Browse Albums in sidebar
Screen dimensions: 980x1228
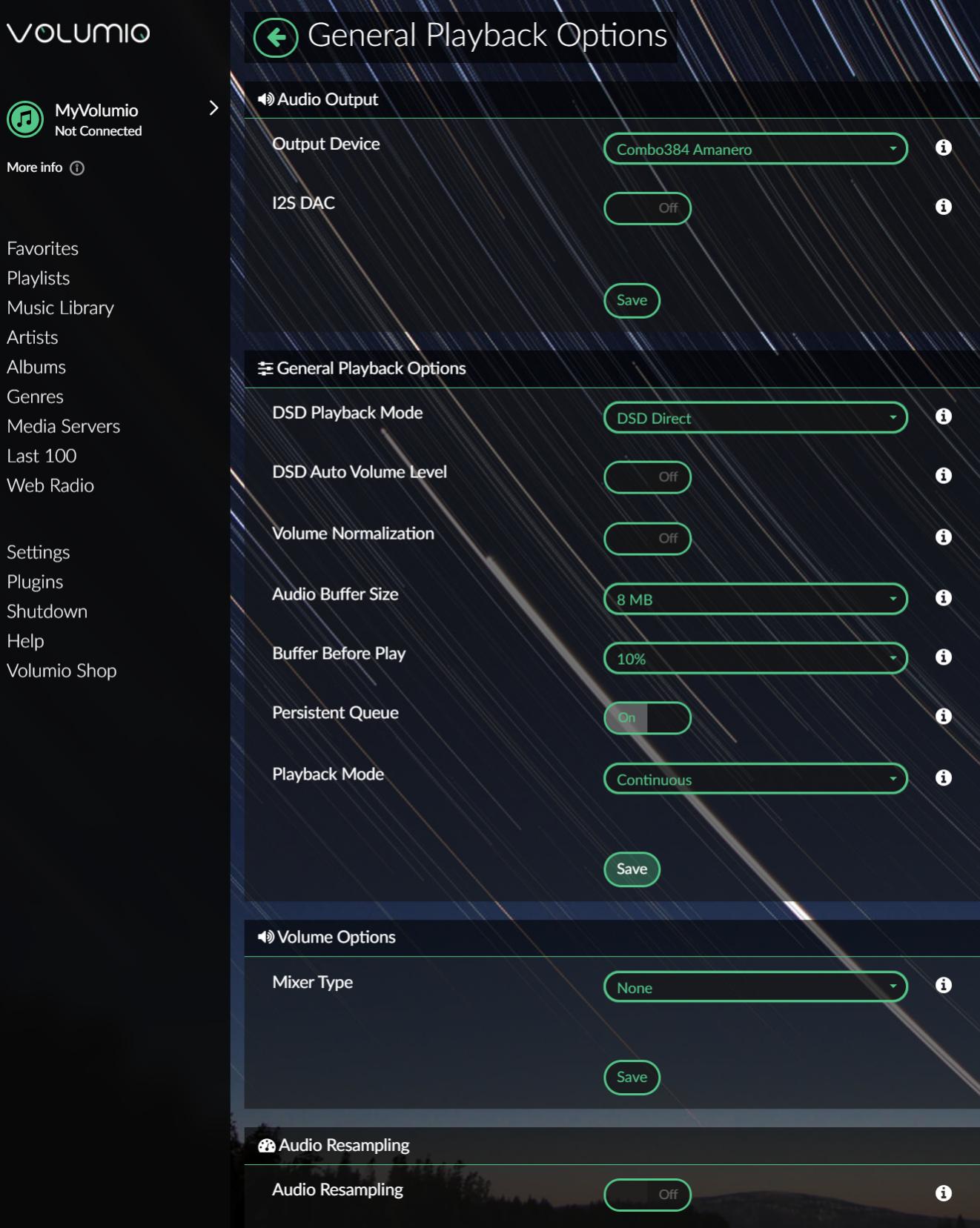pos(36,367)
